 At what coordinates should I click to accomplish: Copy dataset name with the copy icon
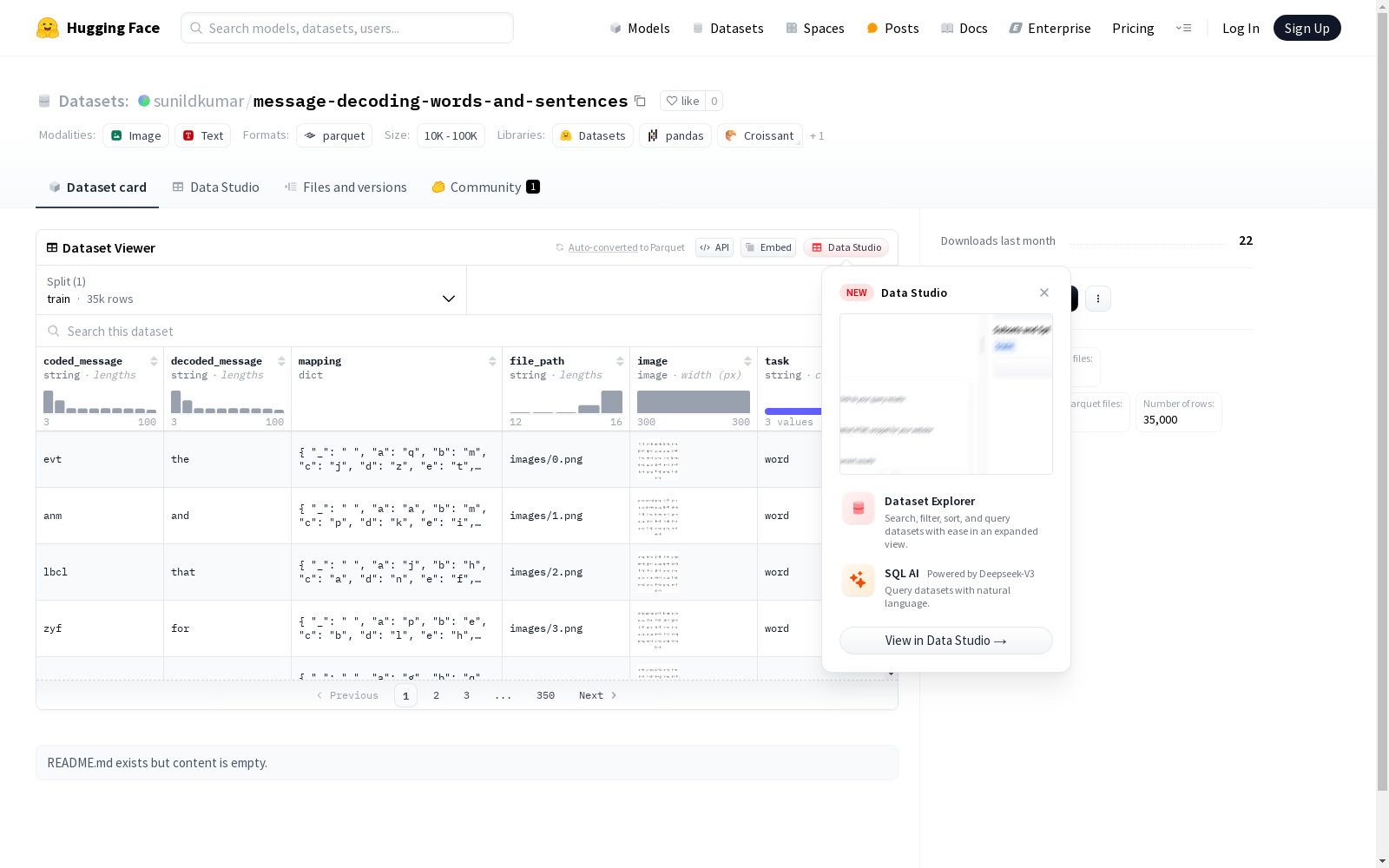pos(640,101)
